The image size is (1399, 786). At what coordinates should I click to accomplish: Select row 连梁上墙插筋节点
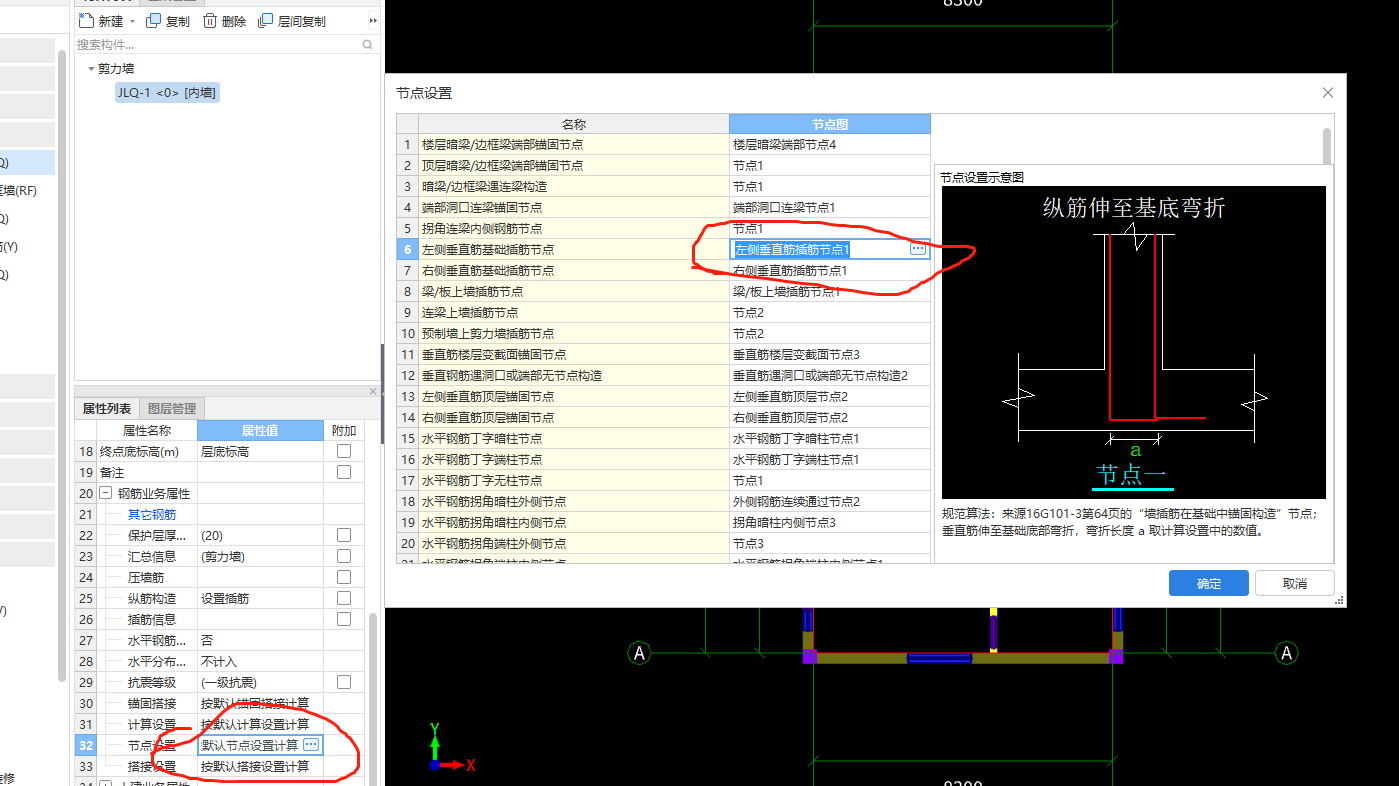pos(574,313)
